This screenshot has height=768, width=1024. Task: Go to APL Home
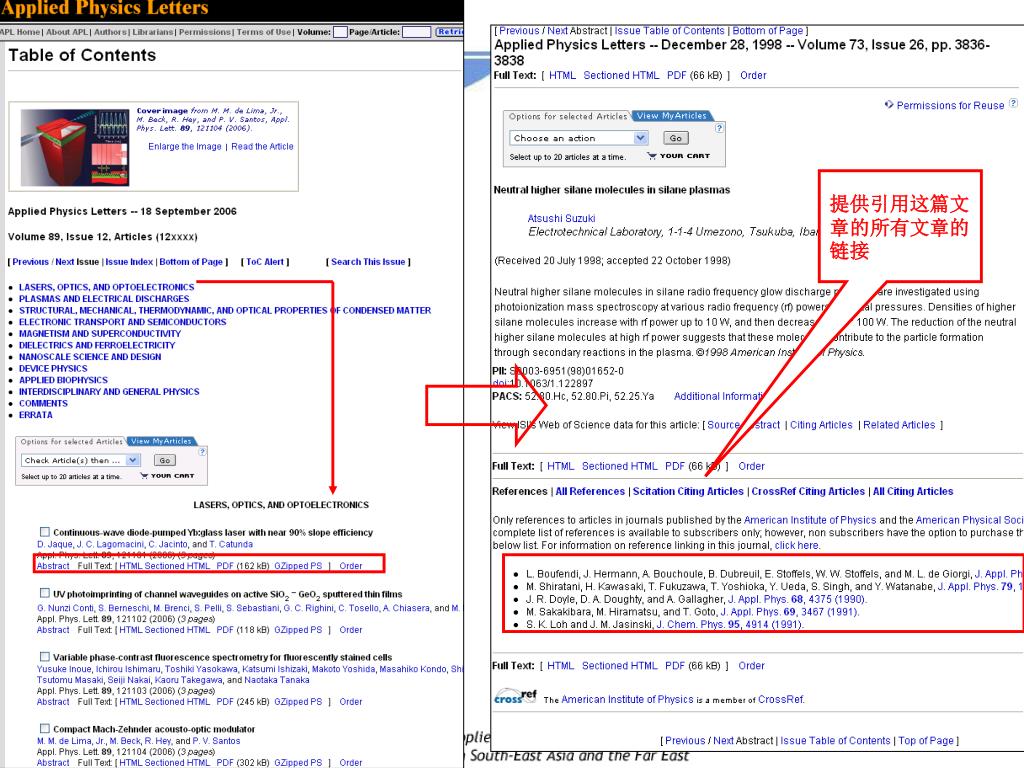20,32
